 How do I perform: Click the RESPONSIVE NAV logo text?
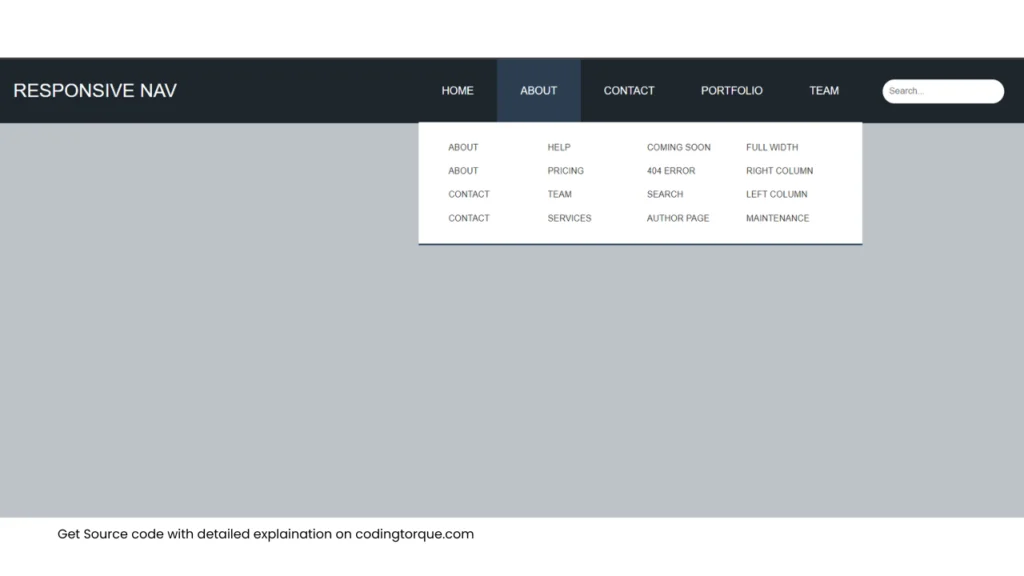95,91
